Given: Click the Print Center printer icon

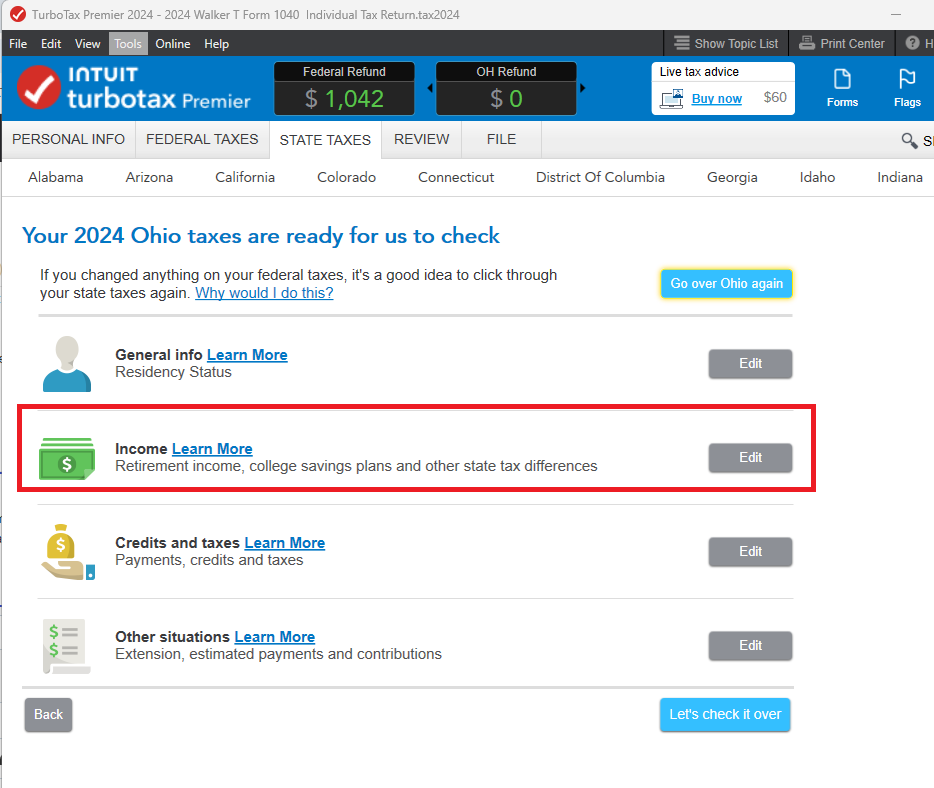Looking at the screenshot, I should tap(807, 43).
